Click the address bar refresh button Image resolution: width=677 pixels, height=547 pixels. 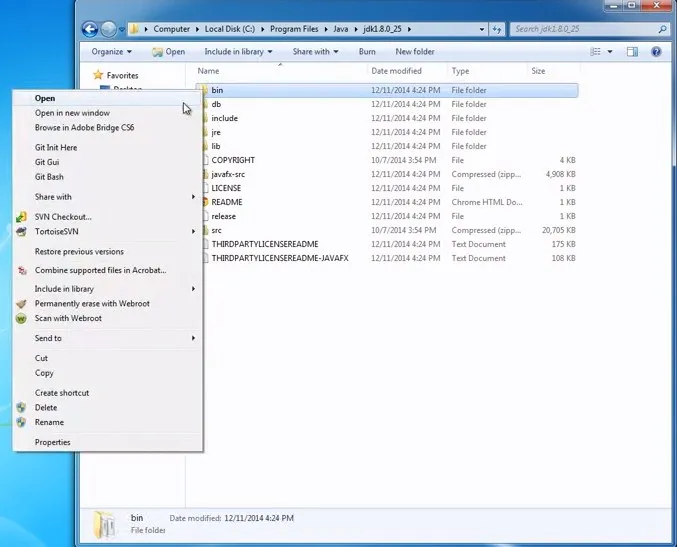point(497,29)
